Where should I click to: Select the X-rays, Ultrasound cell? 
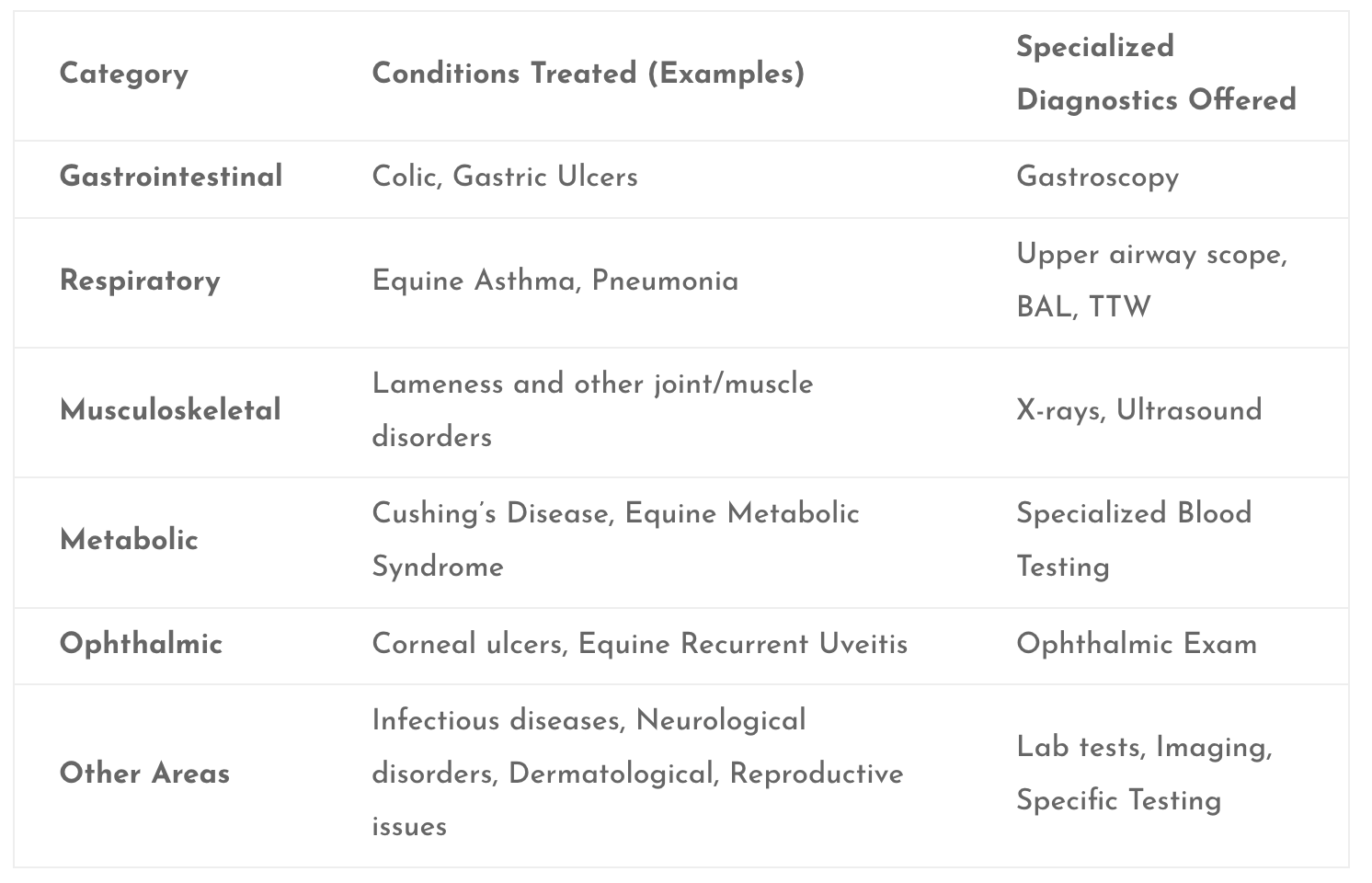(1138, 410)
